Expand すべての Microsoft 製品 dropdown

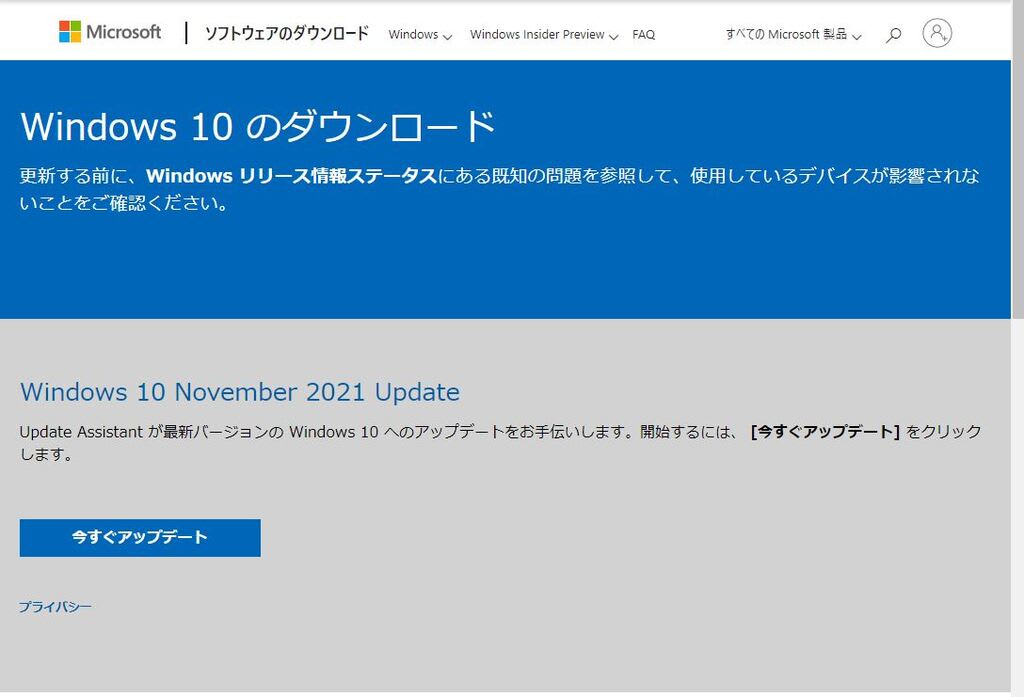(793, 35)
